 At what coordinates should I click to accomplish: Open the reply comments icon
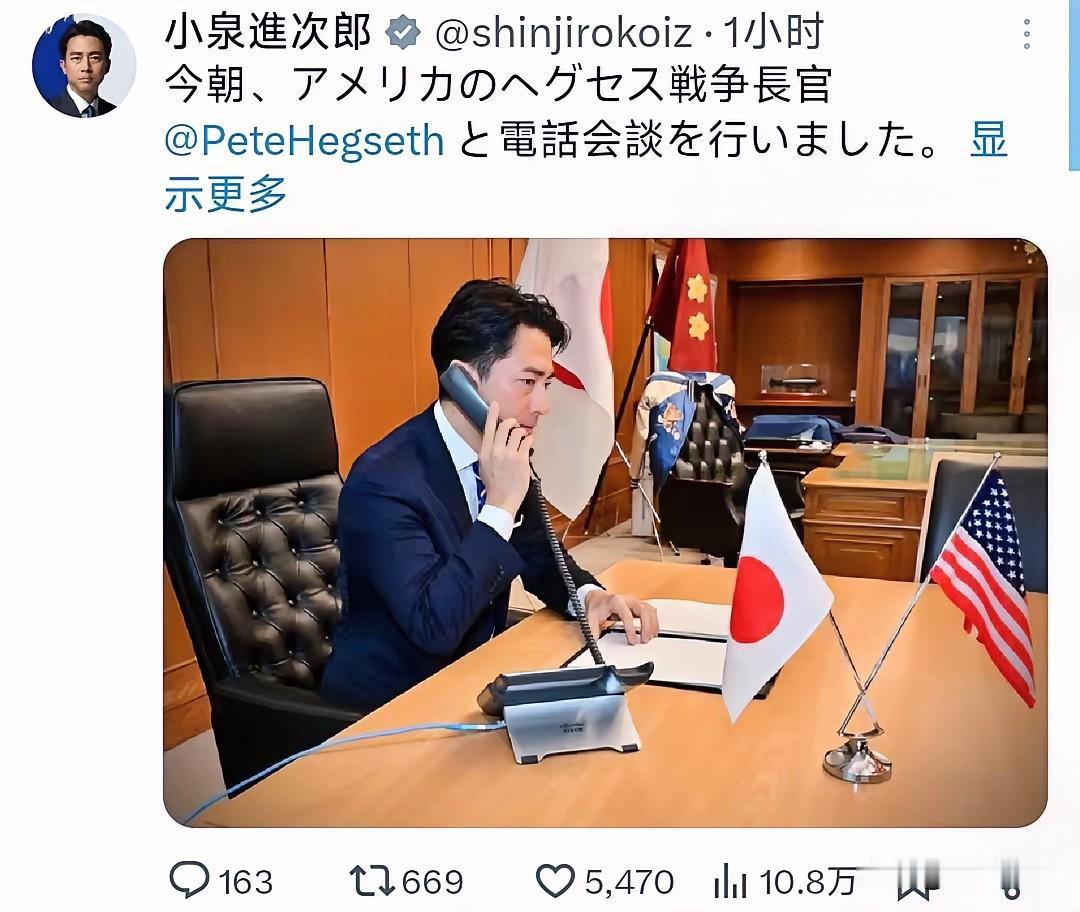coord(189,880)
